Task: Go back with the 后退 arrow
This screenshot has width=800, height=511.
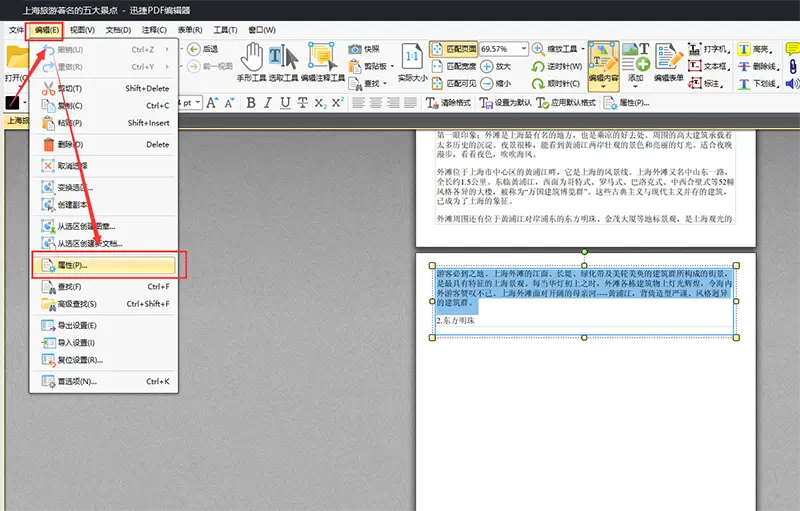Action: pos(203,49)
